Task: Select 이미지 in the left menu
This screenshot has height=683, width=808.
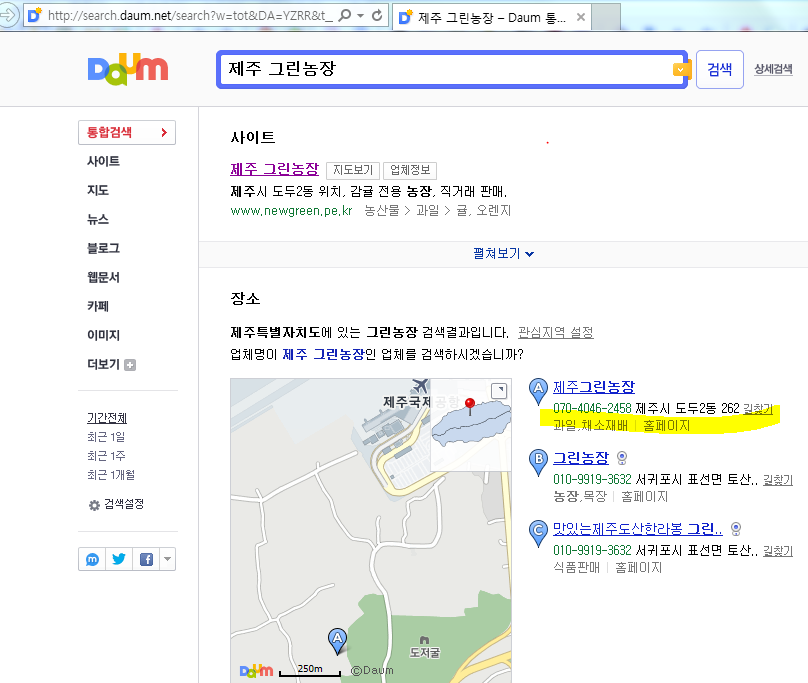Action: 104,335
